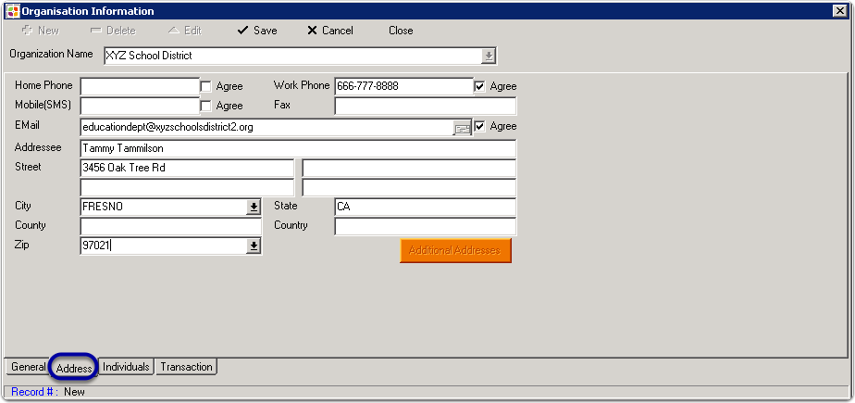Click the Edit toolbar button

[183, 31]
